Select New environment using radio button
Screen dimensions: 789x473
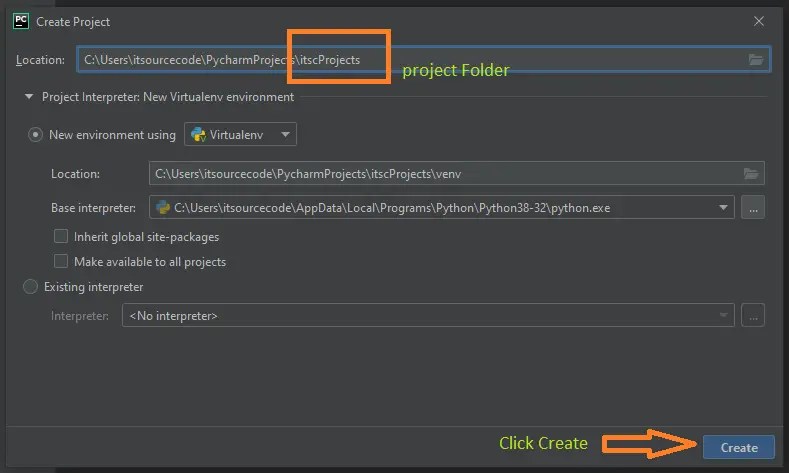click(35, 135)
